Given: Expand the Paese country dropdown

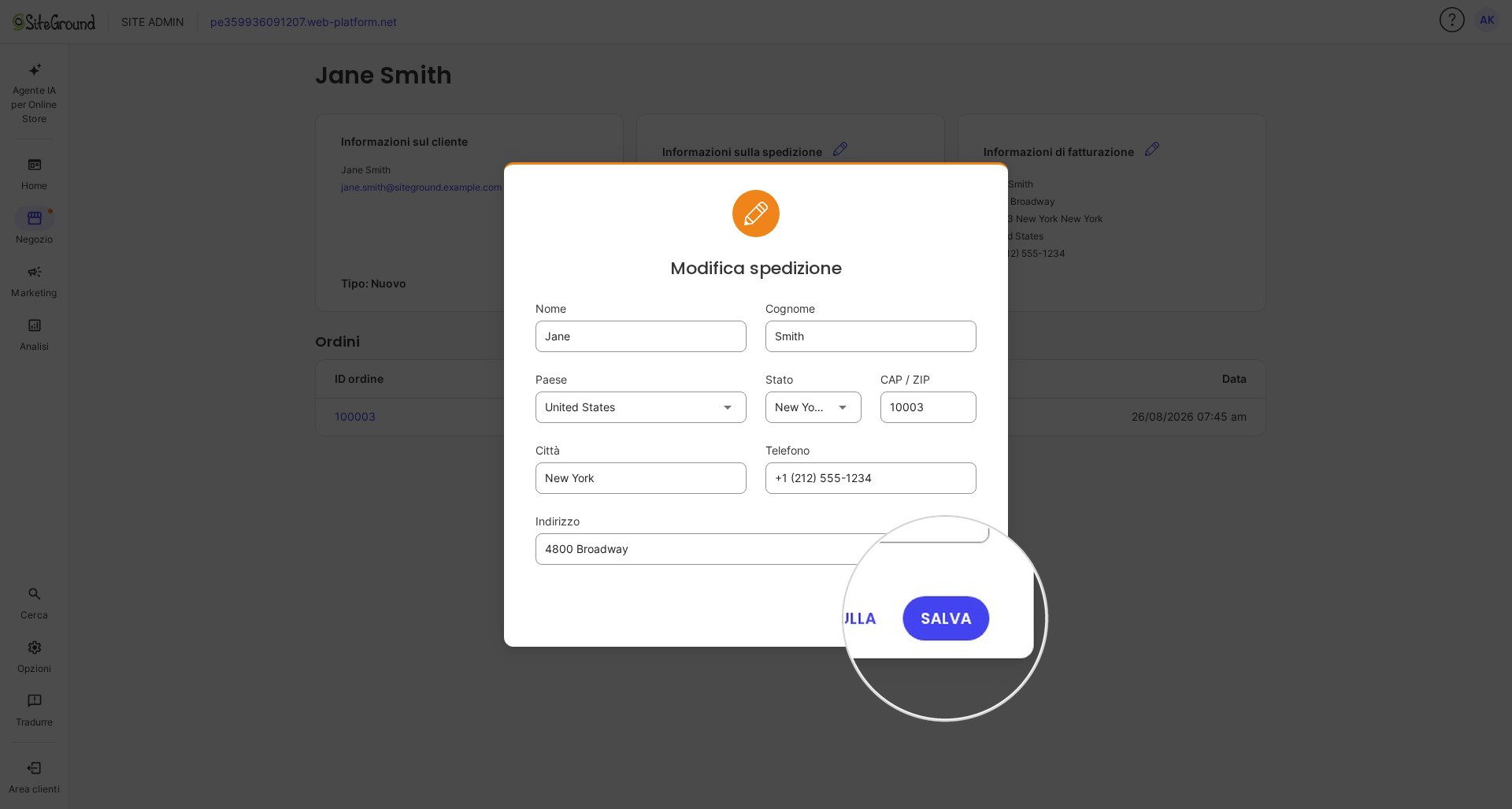Looking at the screenshot, I should [x=640, y=407].
